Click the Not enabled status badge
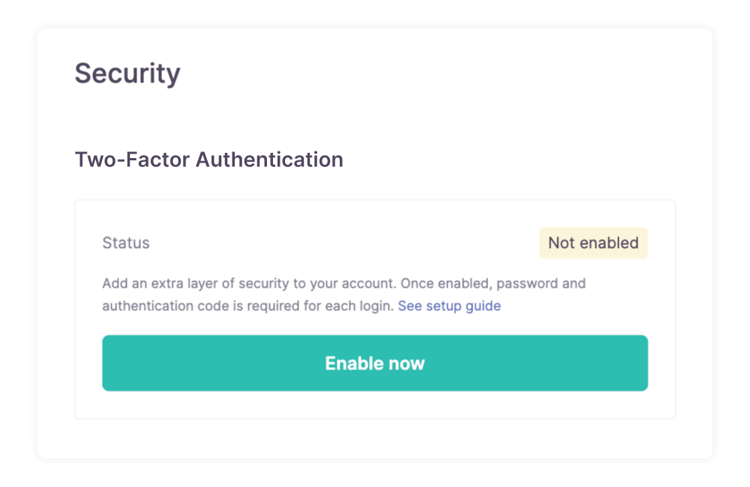This screenshot has width=750, height=487. click(593, 243)
